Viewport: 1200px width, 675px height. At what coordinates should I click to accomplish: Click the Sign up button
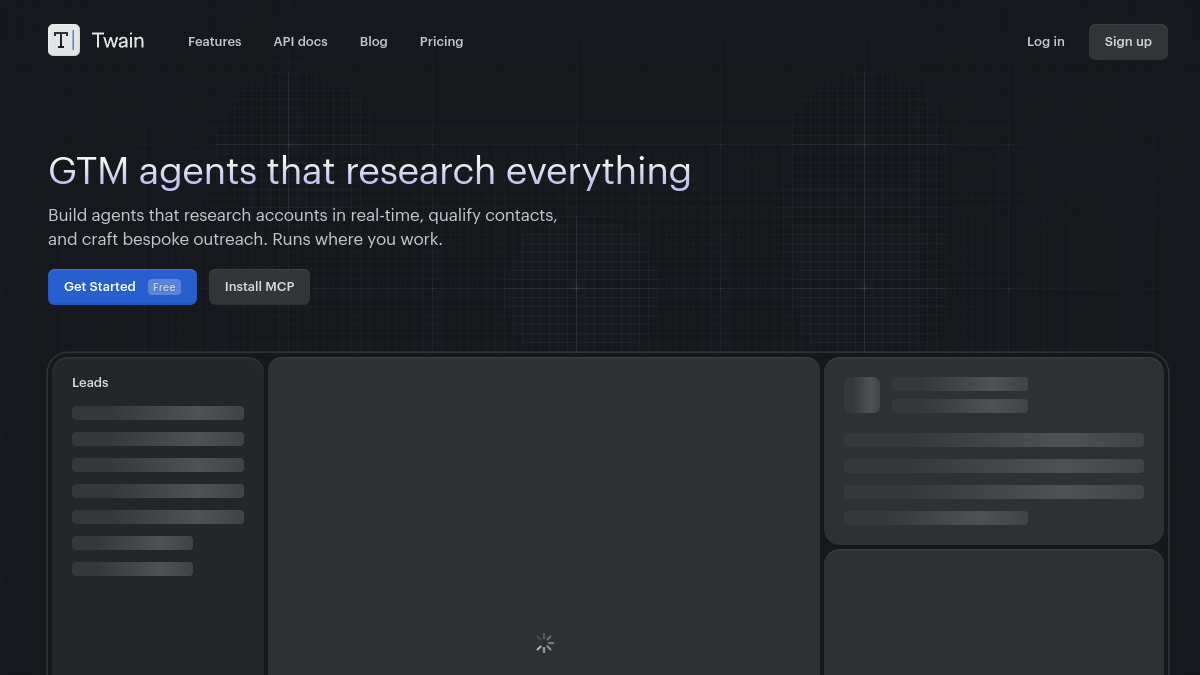point(1128,42)
